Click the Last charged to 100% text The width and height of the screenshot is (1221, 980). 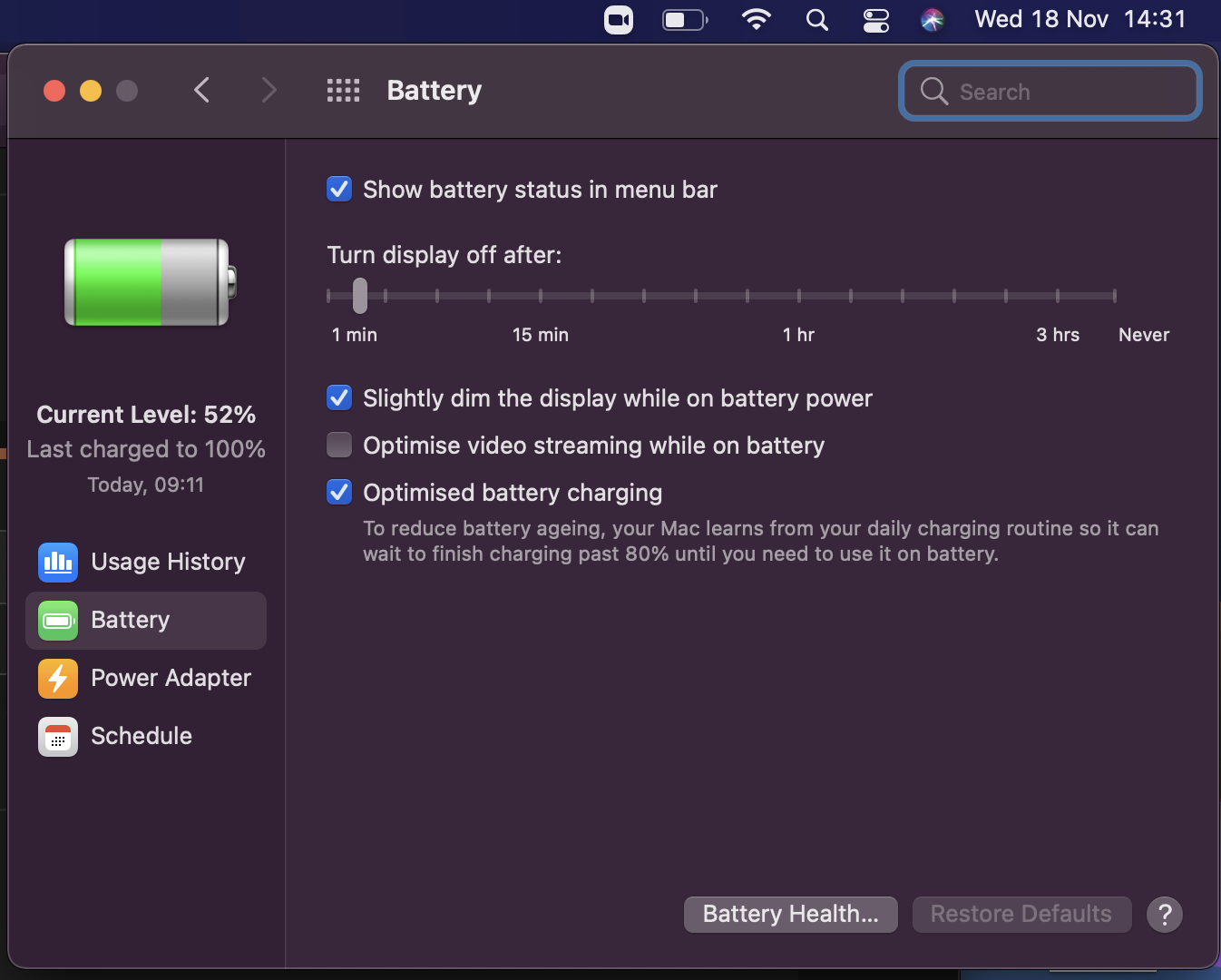pyautogui.click(x=146, y=449)
